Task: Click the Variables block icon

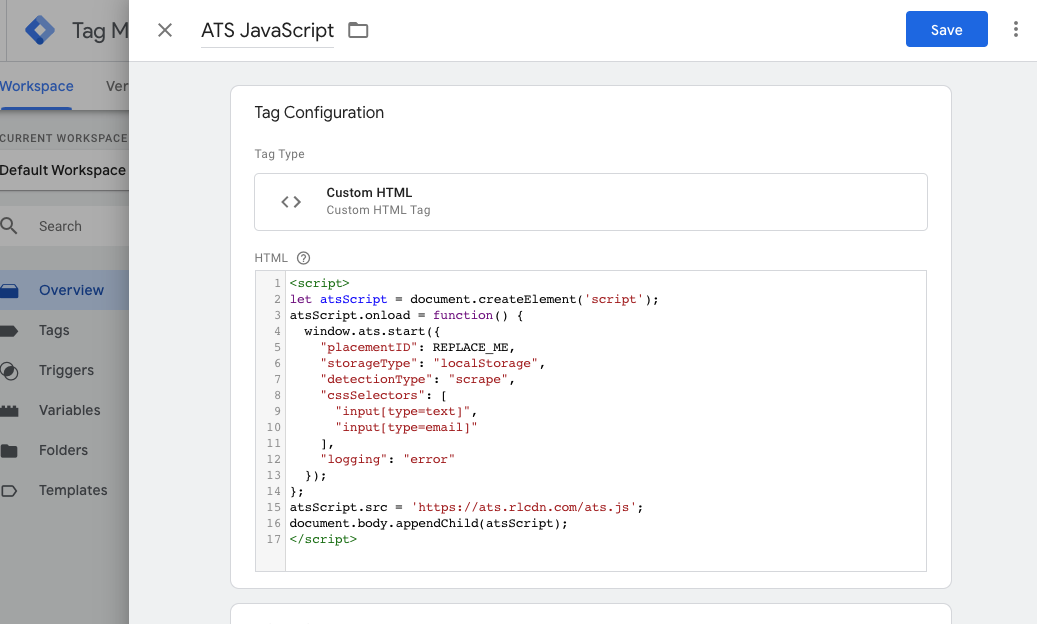Action: tap(9, 411)
